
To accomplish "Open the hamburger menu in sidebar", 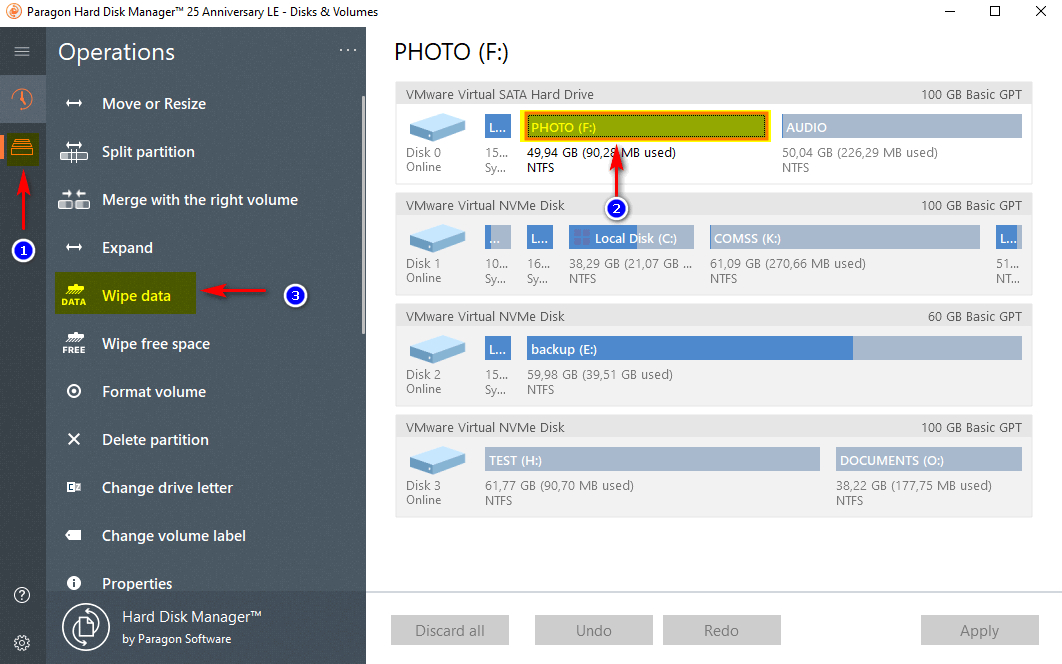I will click(x=22, y=52).
